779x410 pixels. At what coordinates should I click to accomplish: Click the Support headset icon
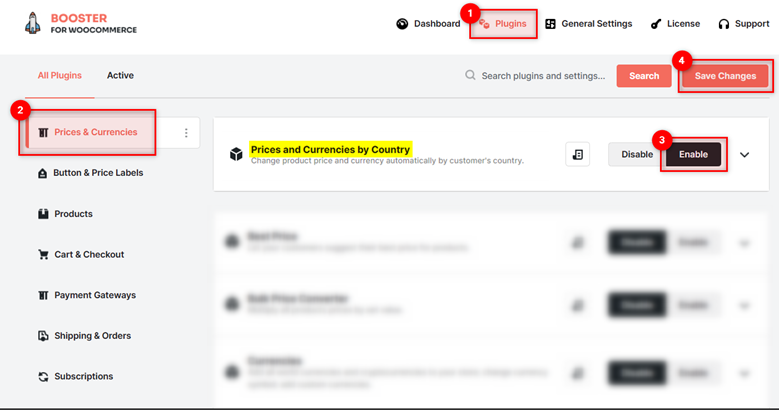click(x=723, y=24)
